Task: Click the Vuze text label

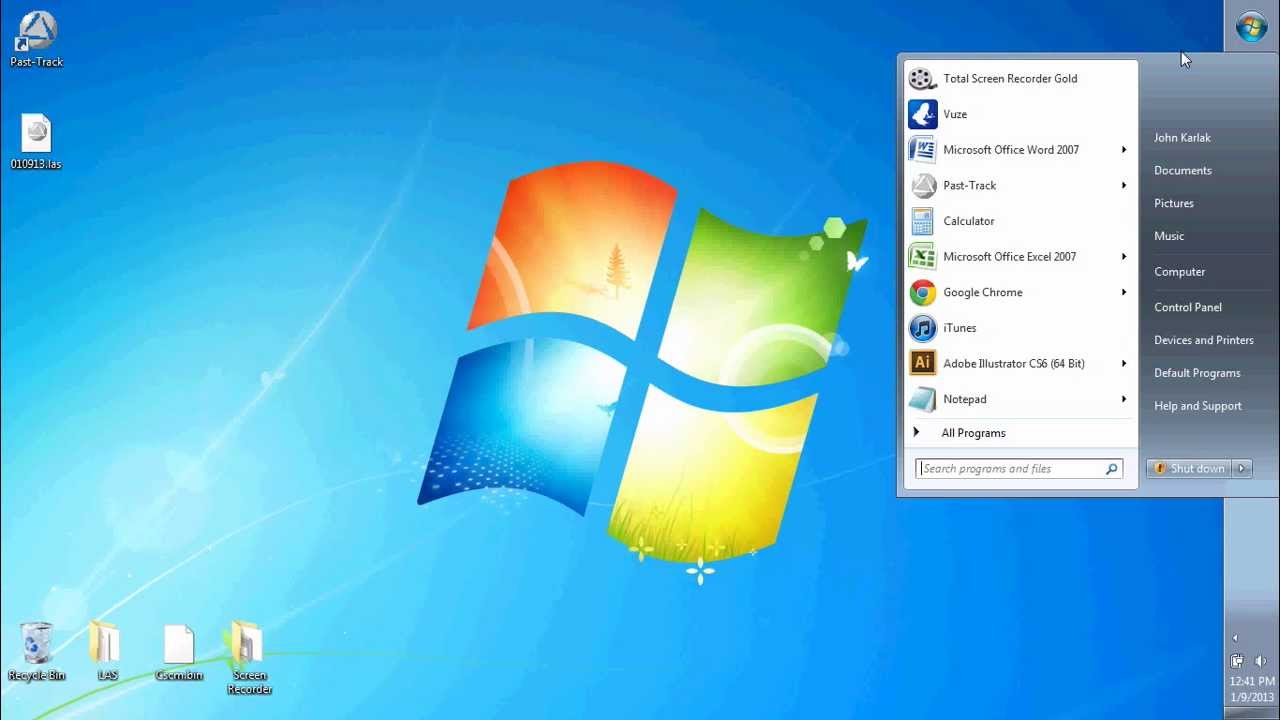Action: 955,115
